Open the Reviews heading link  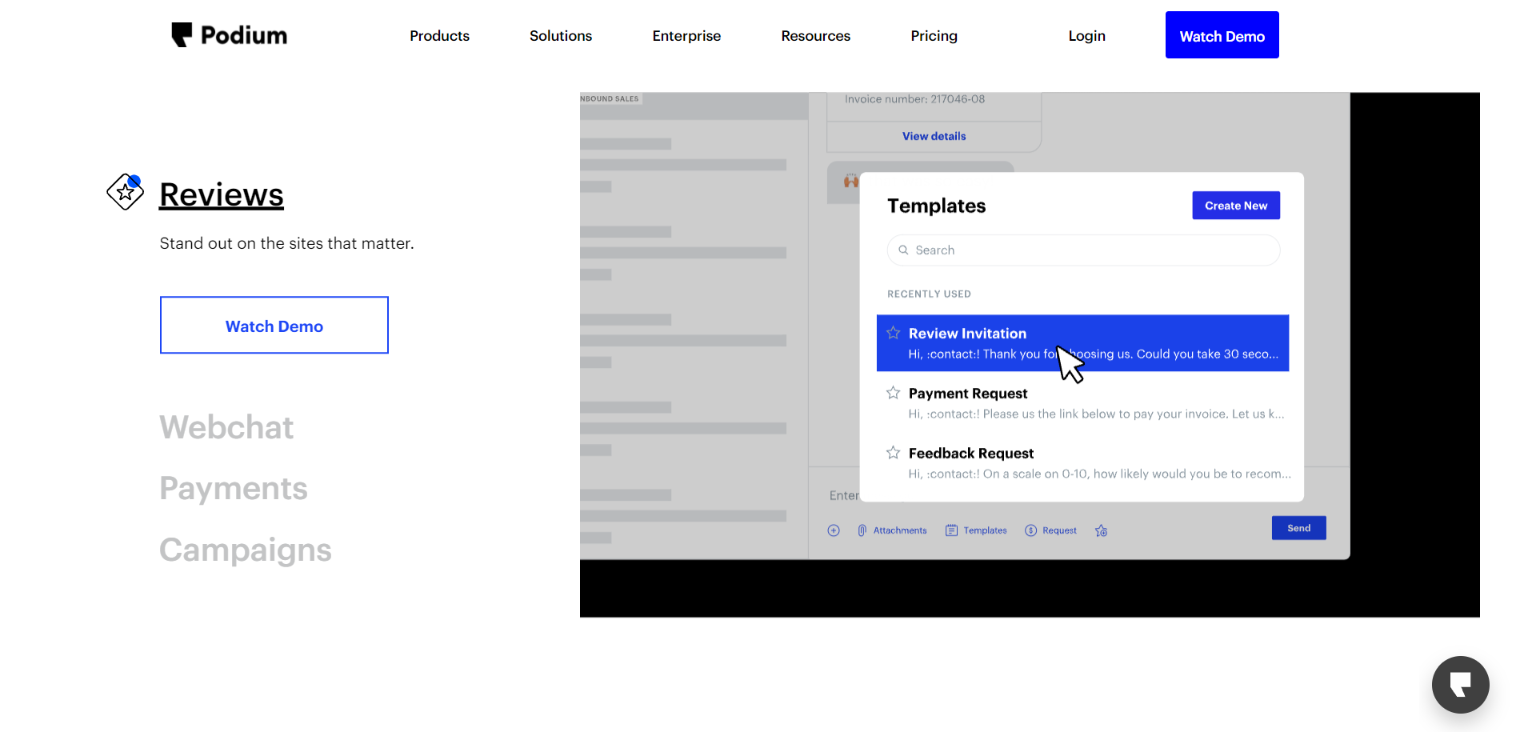point(221,194)
